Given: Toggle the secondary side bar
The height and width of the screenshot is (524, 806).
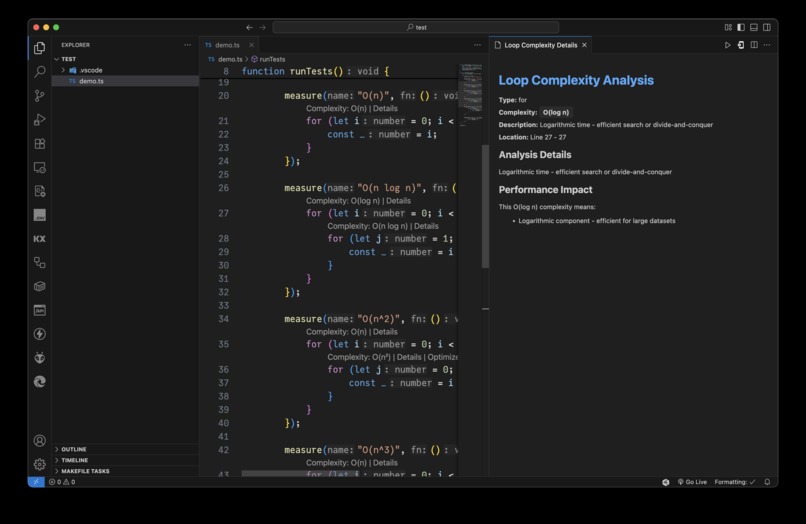Looking at the screenshot, I should [x=766, y=27].
